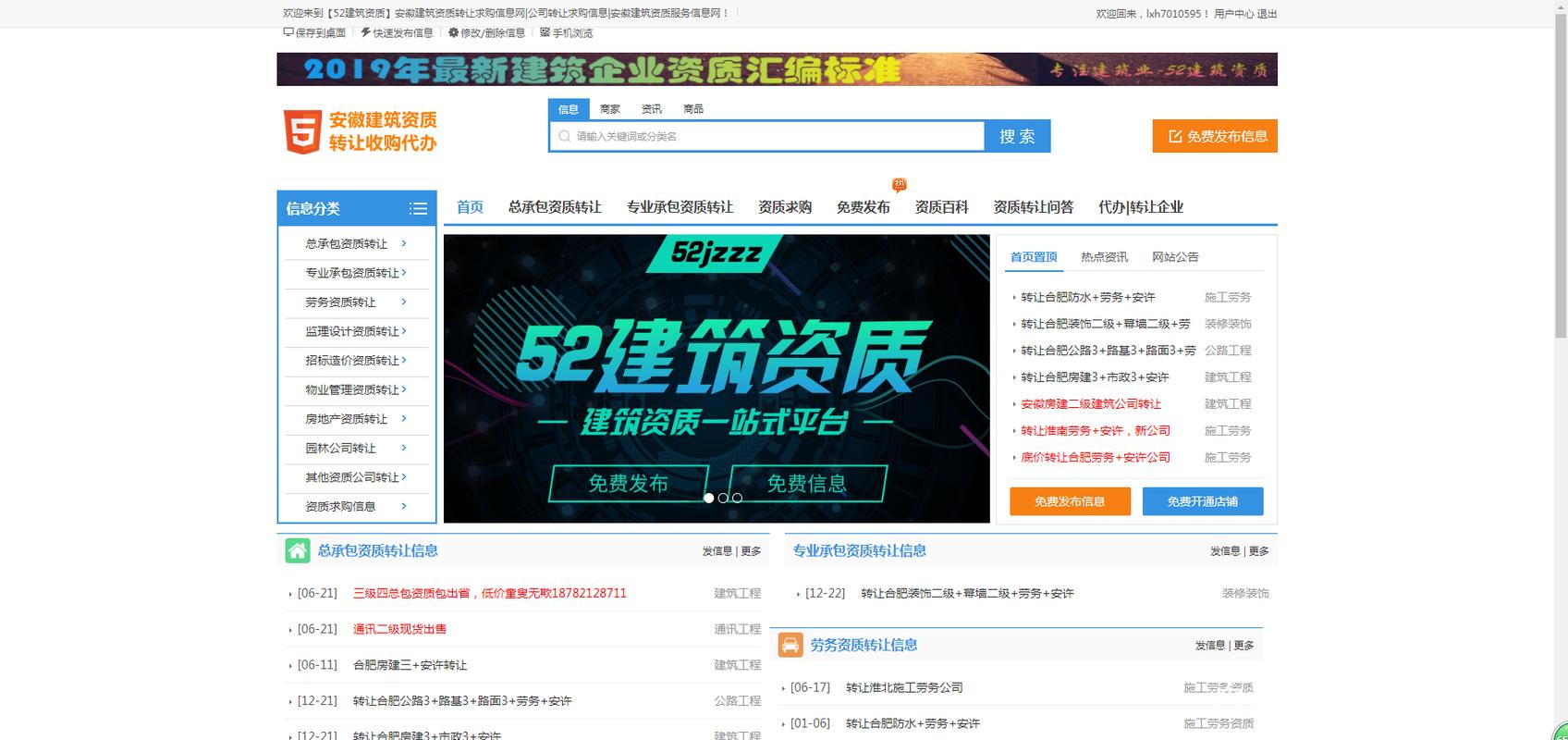Open 代办|转让企业 navigation item
This screenshot has width=1568, height=740.
(1141, 207)
